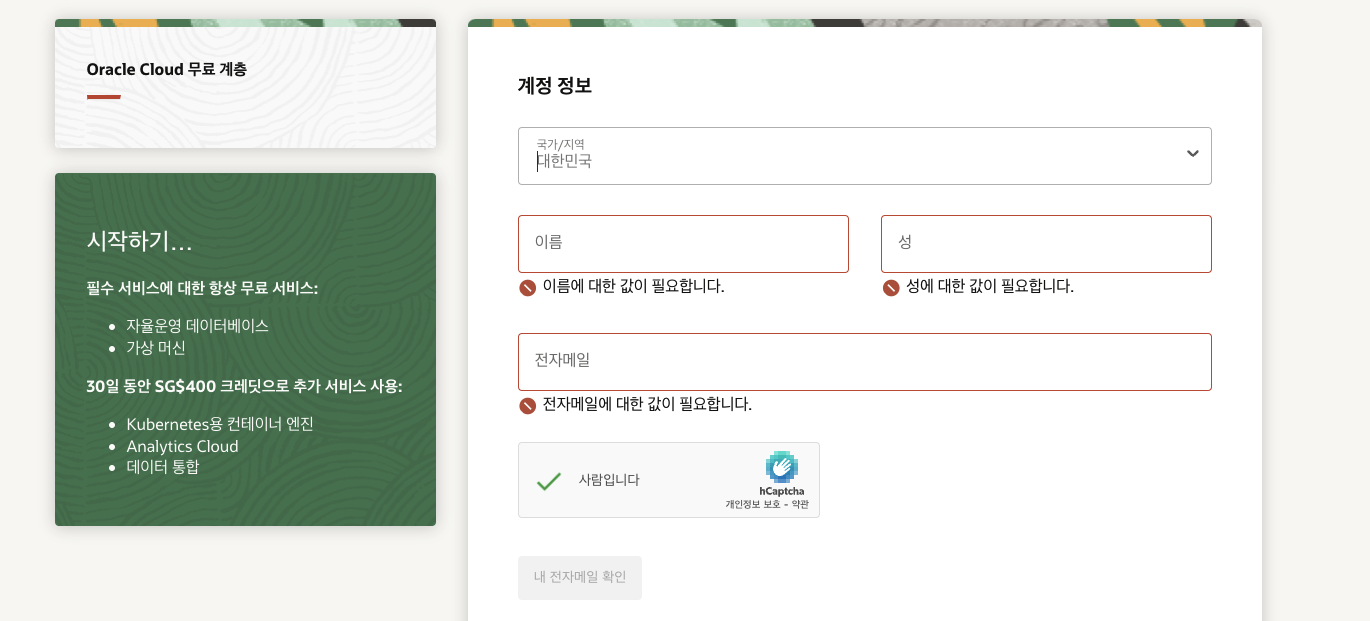Click the hCaptcha hand logo

click(782, 467)
